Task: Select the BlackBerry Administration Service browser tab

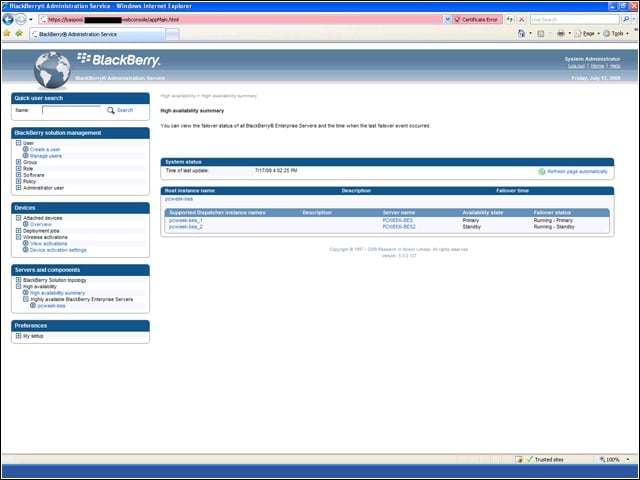Action: point(97,34)
